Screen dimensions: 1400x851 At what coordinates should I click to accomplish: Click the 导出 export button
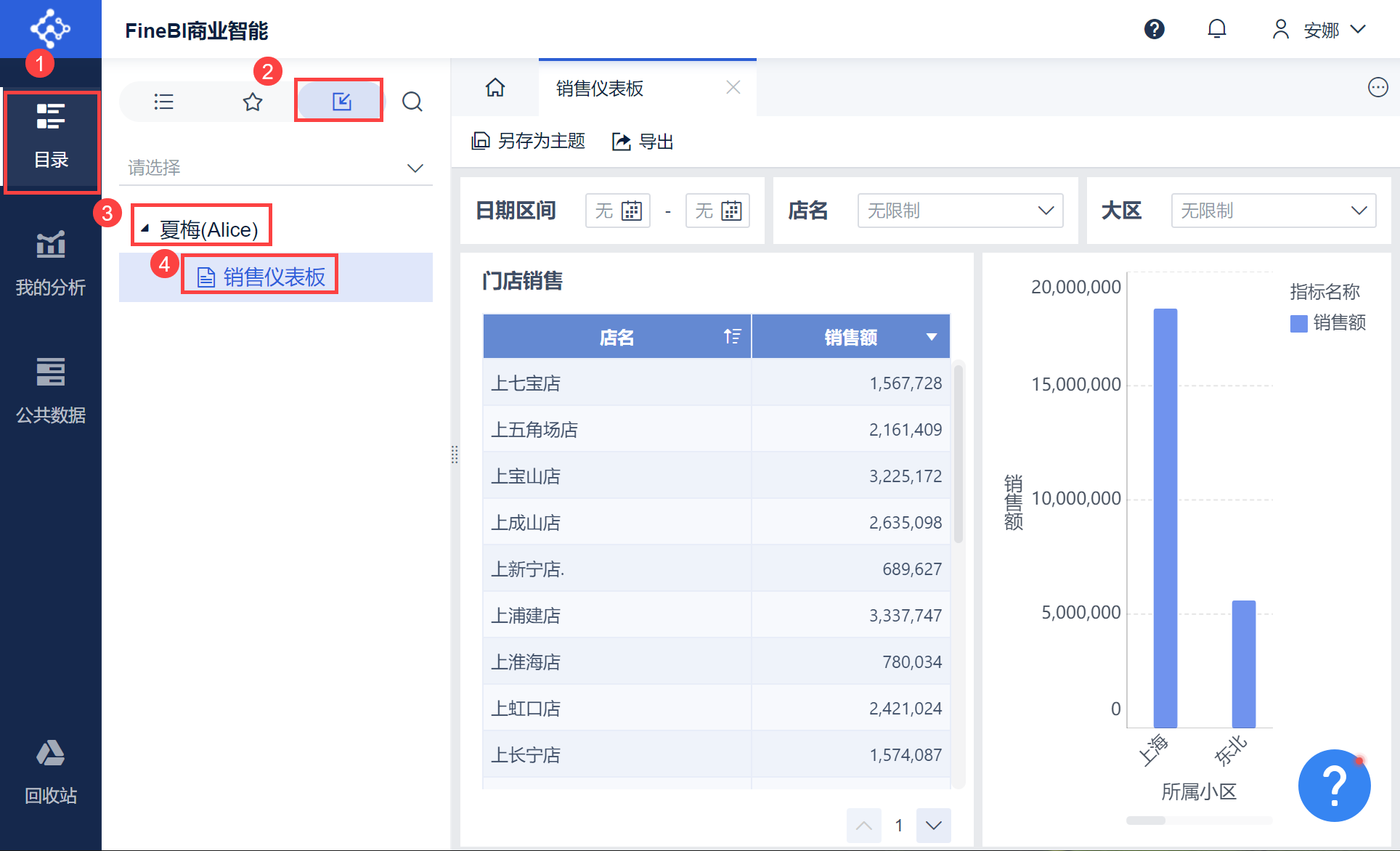tap(643, 141)
